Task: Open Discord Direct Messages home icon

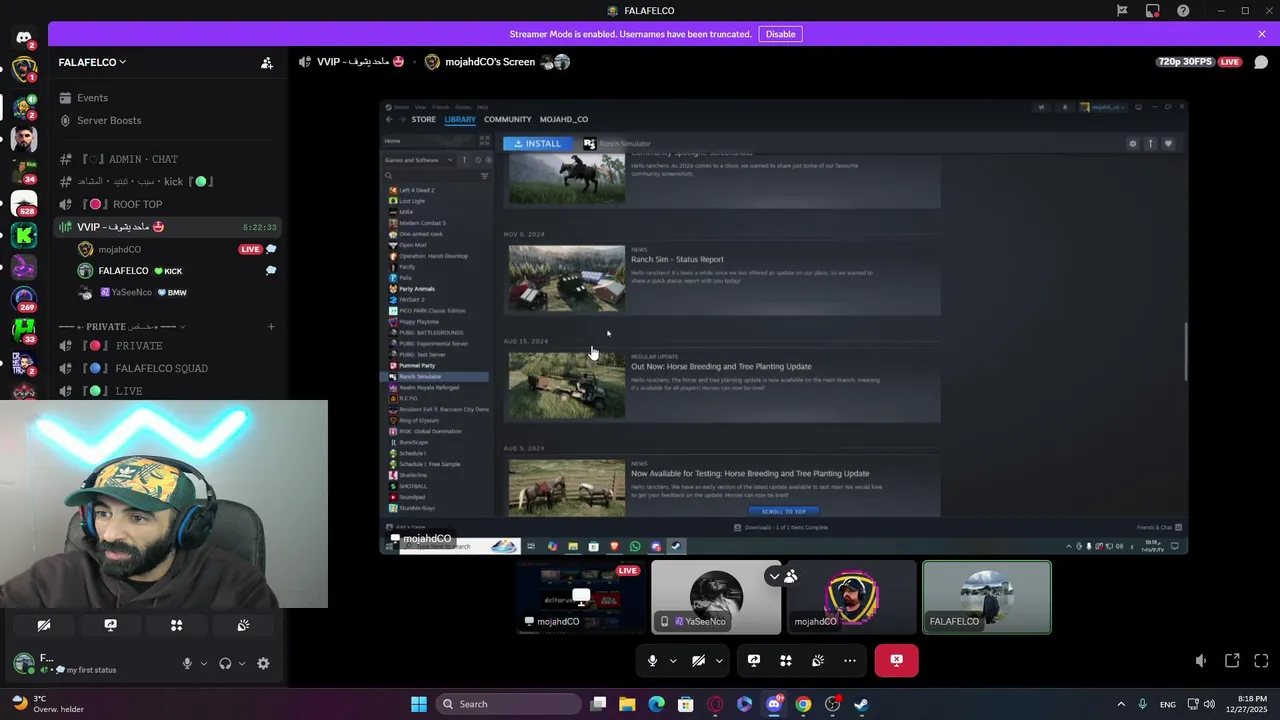Action: click(23, 38)
